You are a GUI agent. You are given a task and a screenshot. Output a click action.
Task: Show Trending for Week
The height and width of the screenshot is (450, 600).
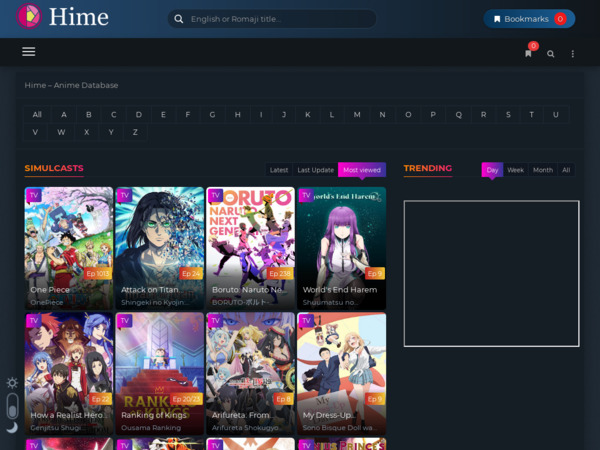(x=515, y=170)
